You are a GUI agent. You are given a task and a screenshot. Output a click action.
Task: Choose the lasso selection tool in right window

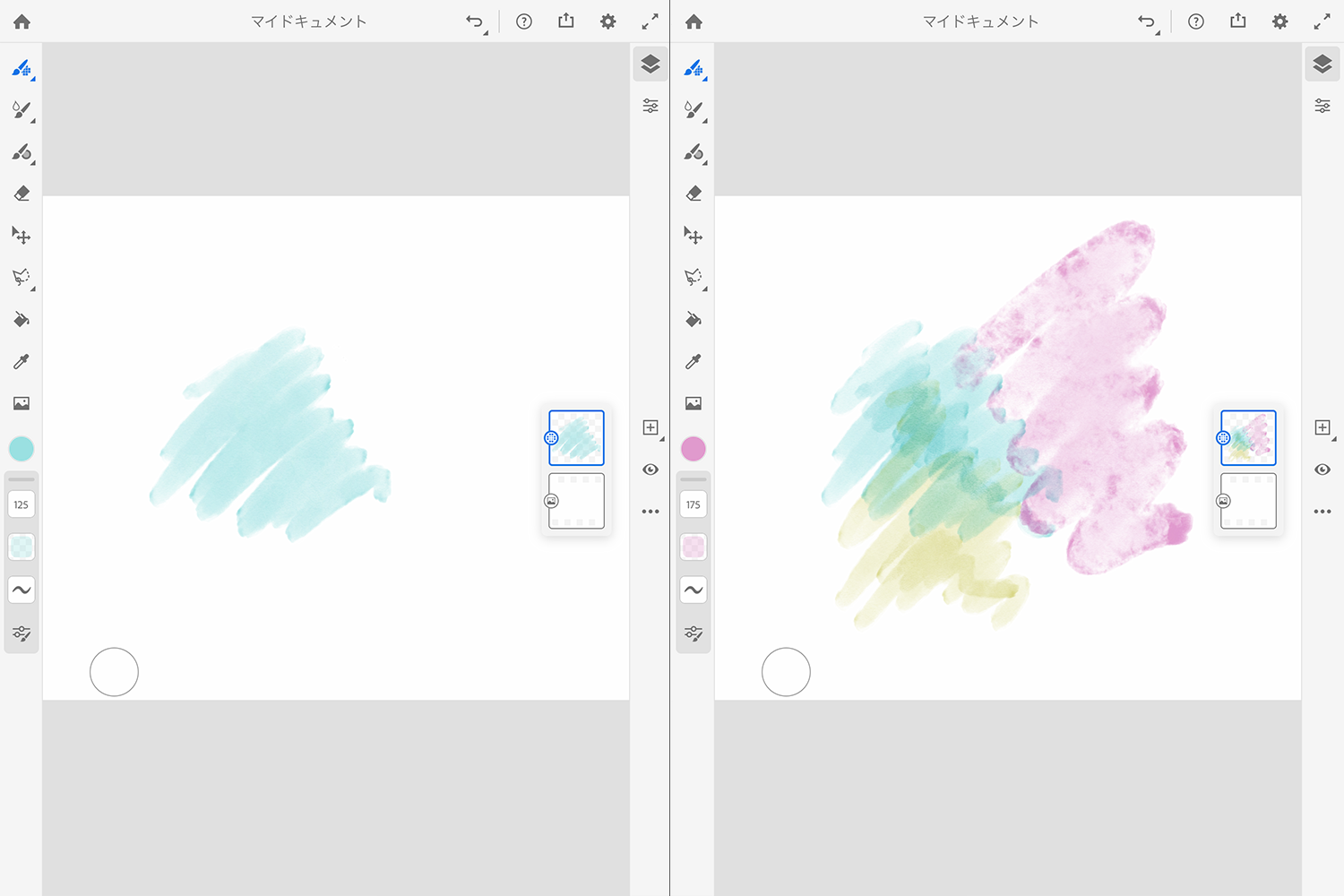(694, 278)
